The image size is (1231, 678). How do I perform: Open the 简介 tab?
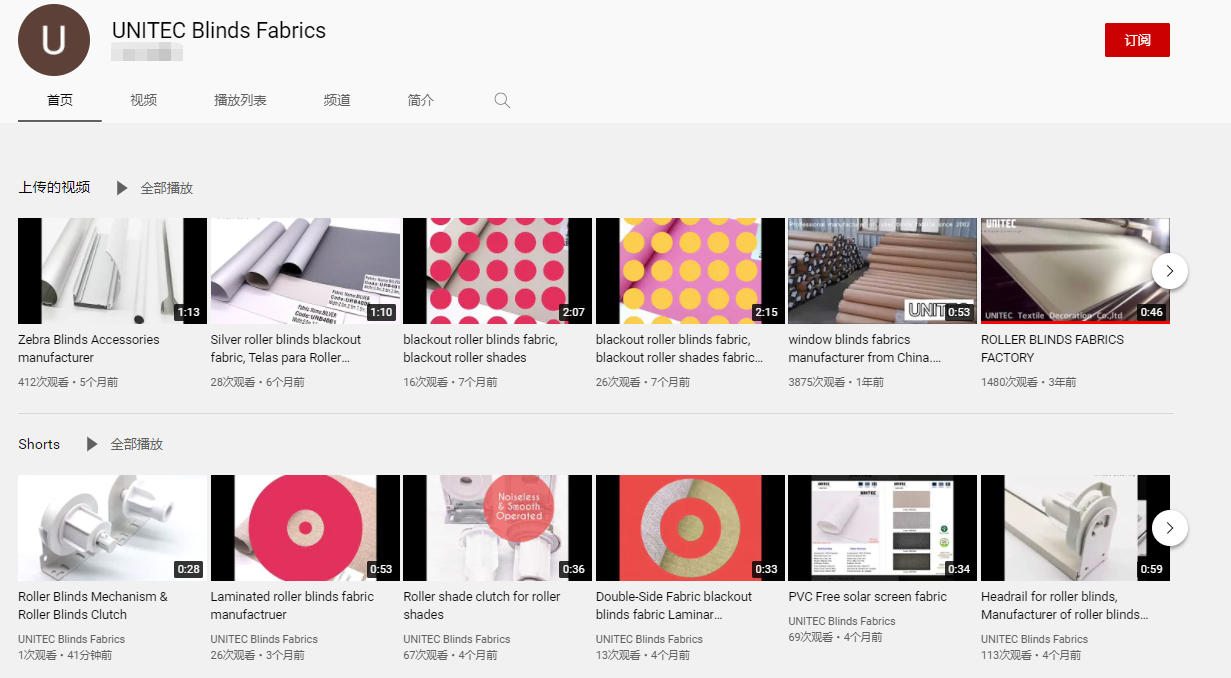(421, 100)
